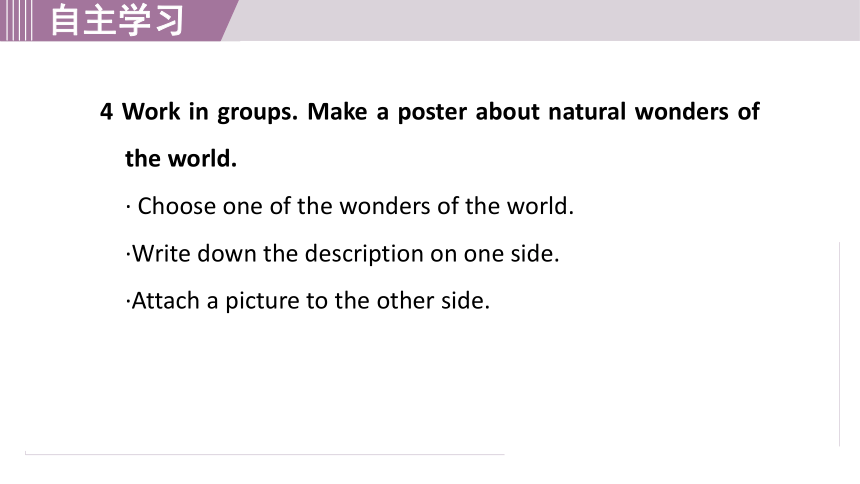Click the phrase 'Make a poster'
860x484 pixels.
pyautogui.click(x=387, y=112)
